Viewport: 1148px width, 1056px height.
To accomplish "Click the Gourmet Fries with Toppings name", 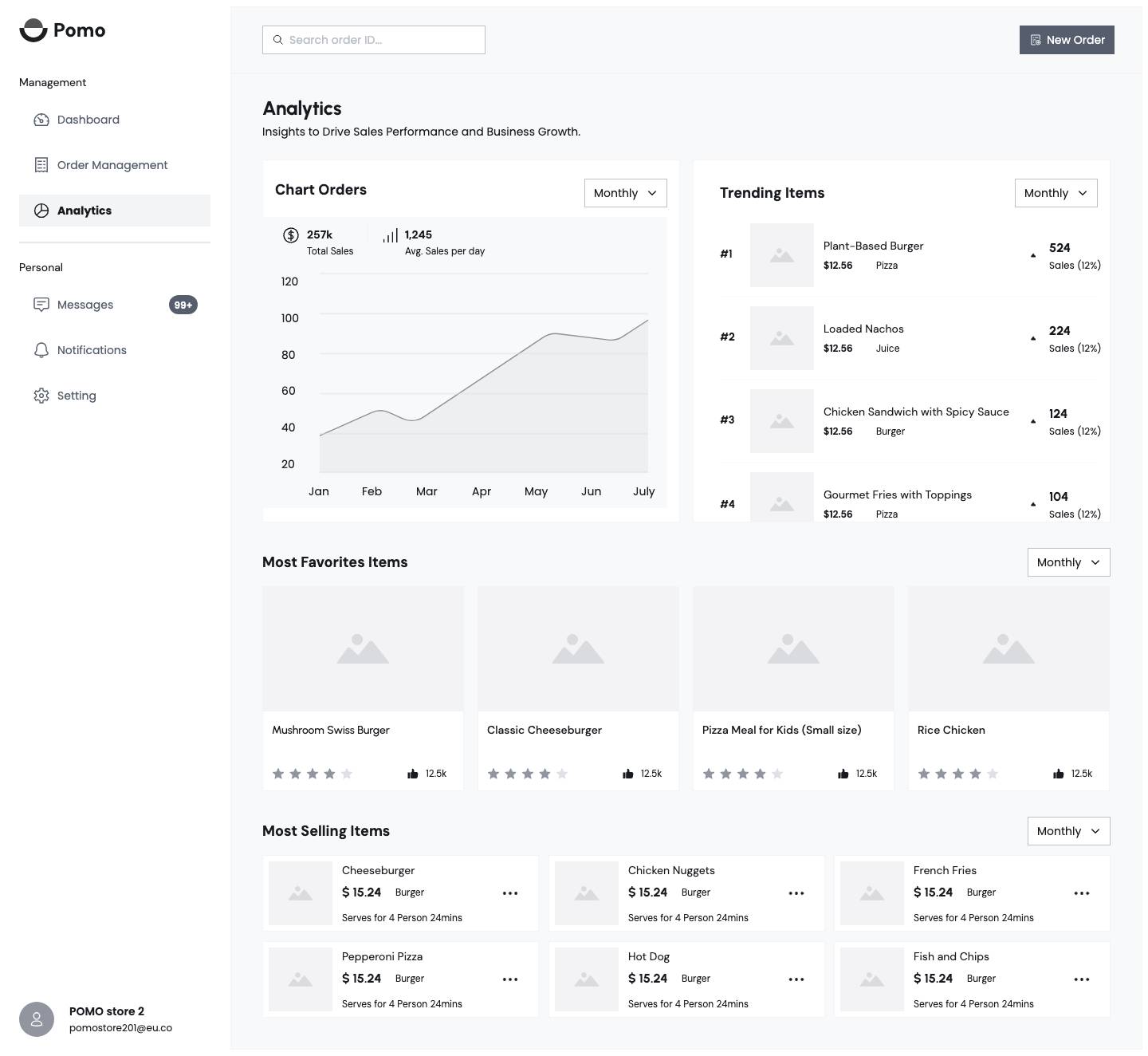I will click(898, 495).
